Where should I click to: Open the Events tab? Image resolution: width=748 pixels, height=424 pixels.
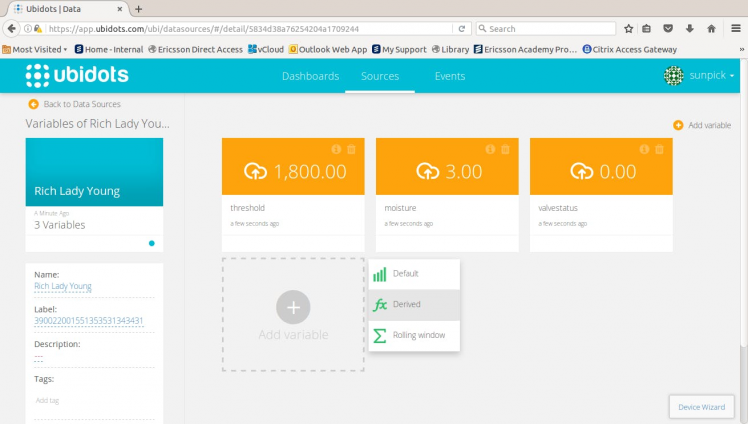pyautogui.click(x=450, y=76)
